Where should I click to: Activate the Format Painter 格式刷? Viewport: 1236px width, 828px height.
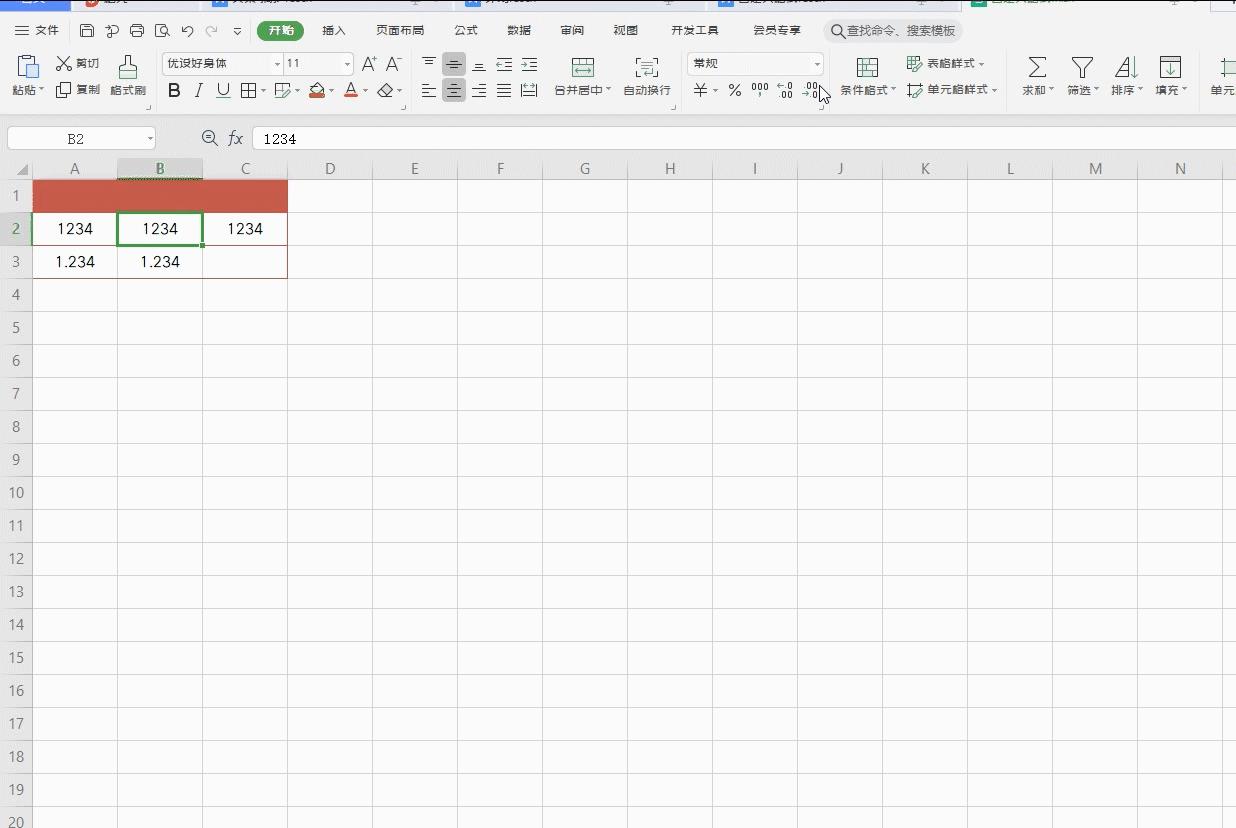pyautogui.click(x=128, y=75)
